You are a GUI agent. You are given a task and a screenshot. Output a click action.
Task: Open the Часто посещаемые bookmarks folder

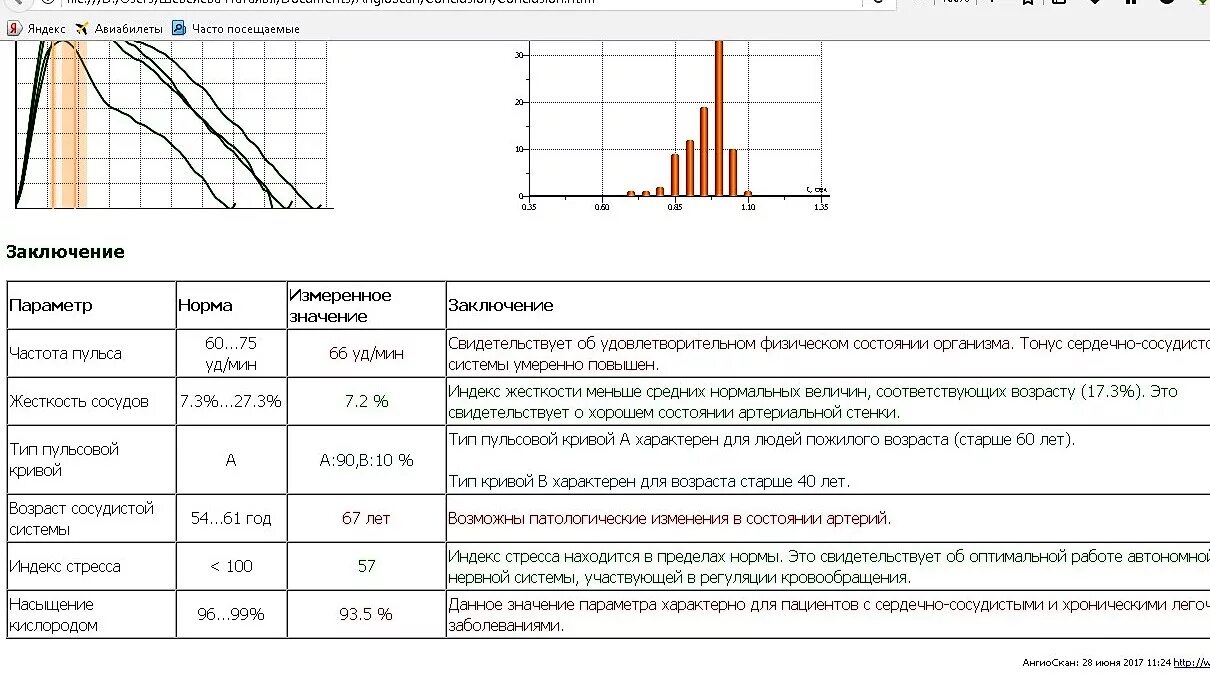click(236, 29)
